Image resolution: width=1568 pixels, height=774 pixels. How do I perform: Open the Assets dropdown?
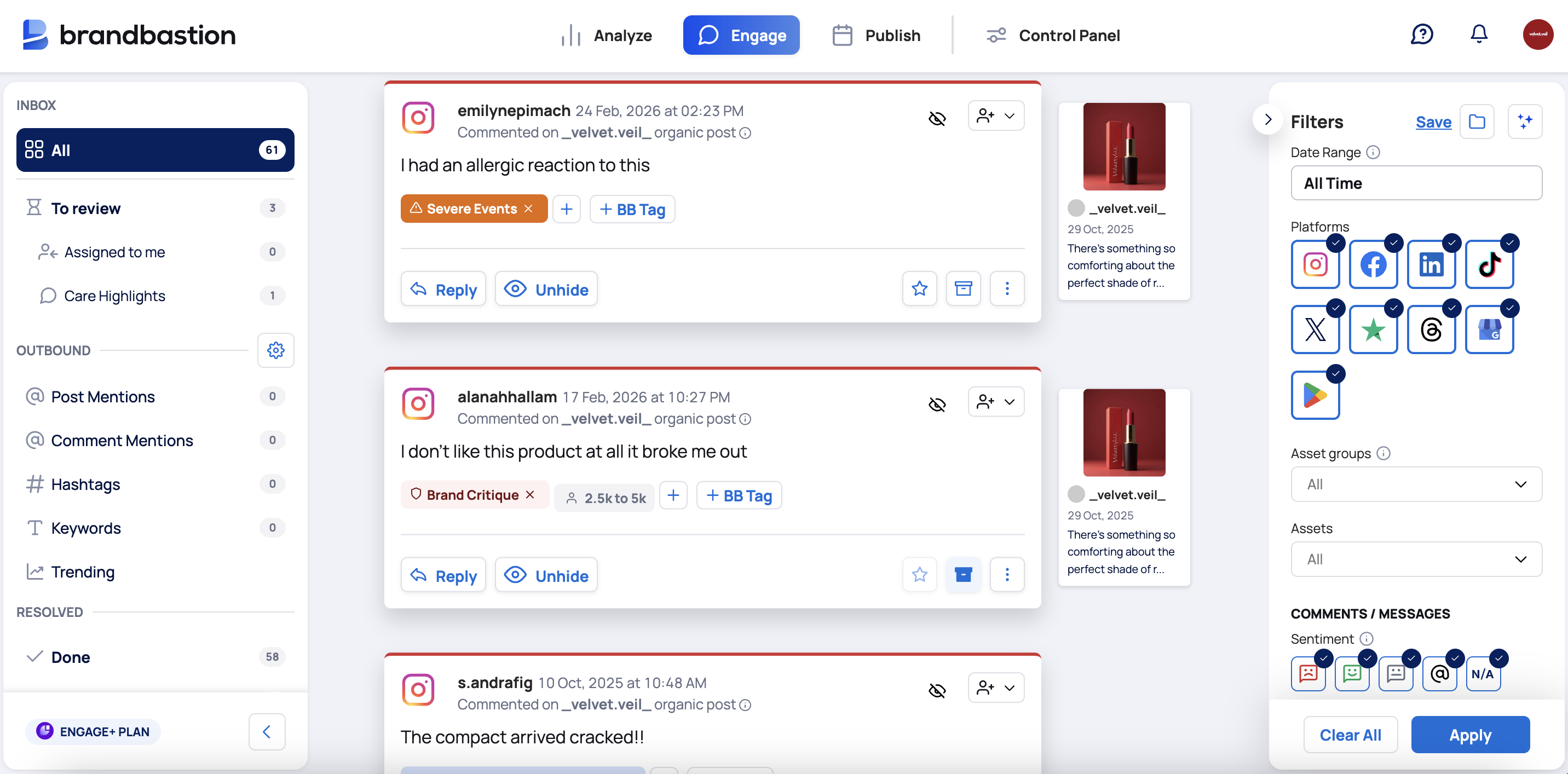point(1416,559)
